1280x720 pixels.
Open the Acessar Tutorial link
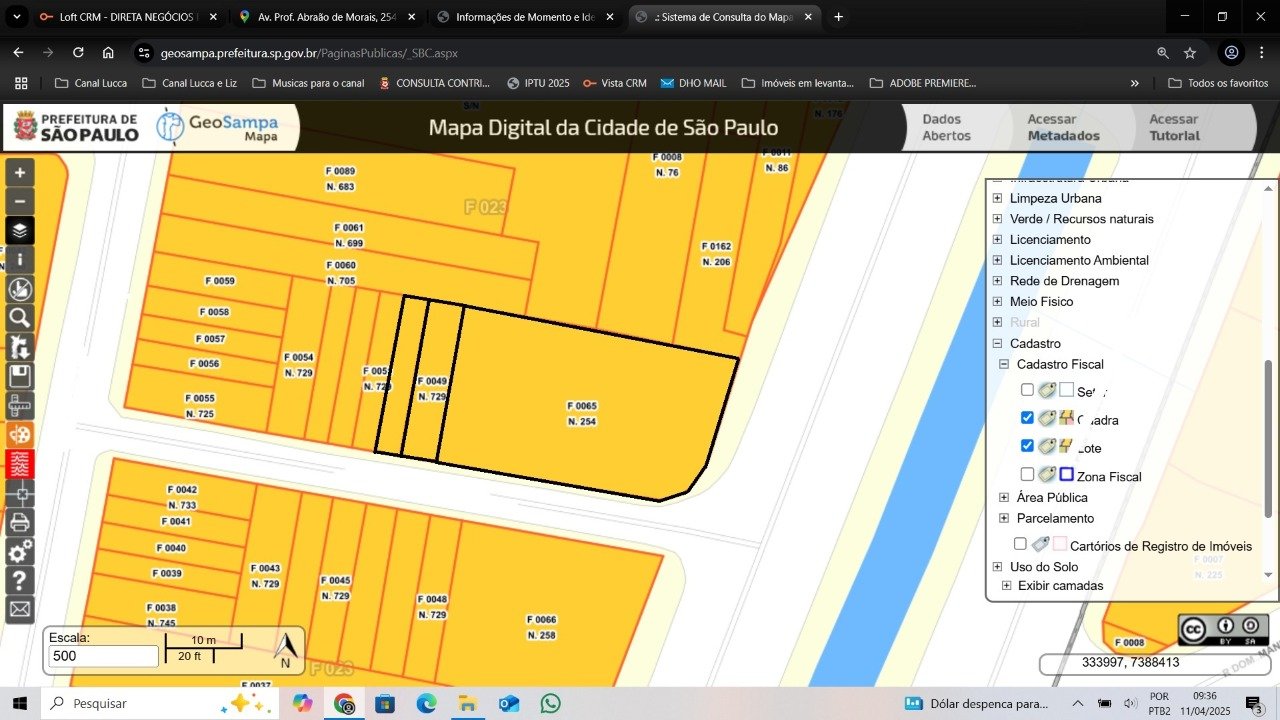click(1173, 127)
